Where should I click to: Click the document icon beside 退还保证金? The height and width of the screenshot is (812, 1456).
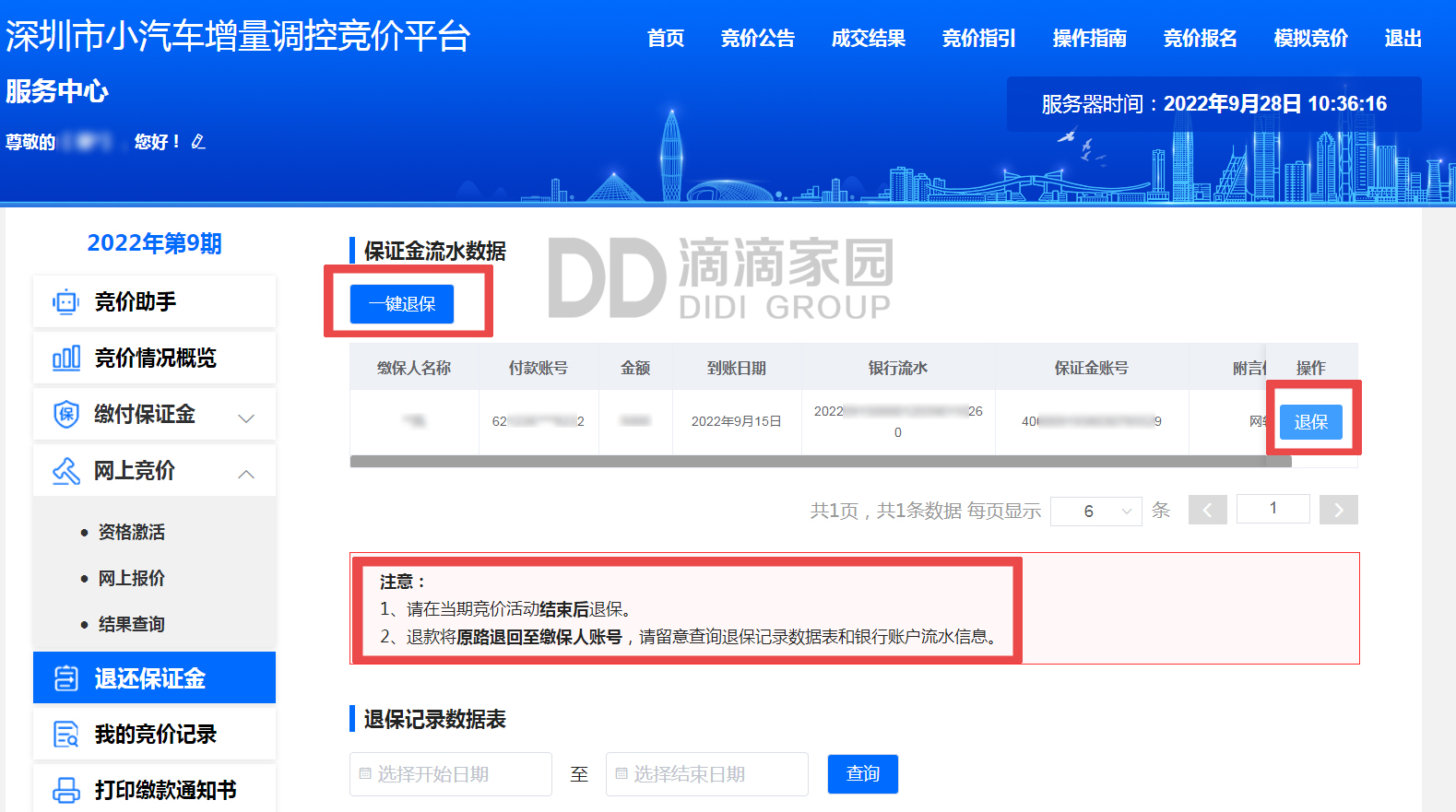(65, 678)
